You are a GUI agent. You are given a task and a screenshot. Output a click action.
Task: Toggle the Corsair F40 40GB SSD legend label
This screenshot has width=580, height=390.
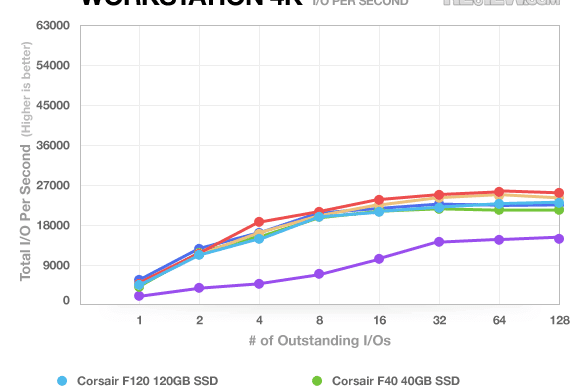click(396, 381)
